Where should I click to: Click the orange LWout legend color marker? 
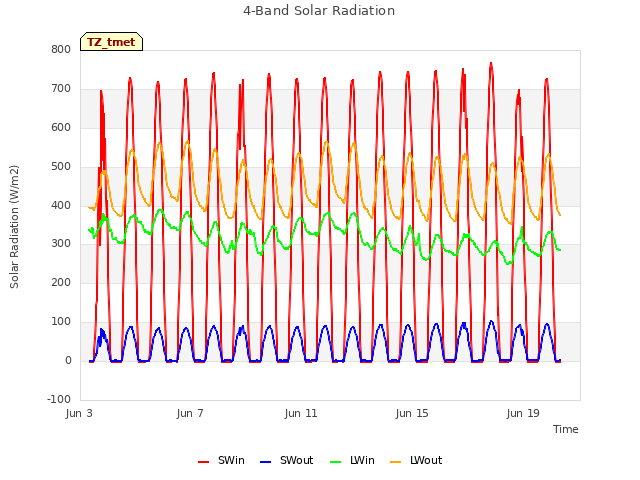pyautogui.click(x=396, y=462)
